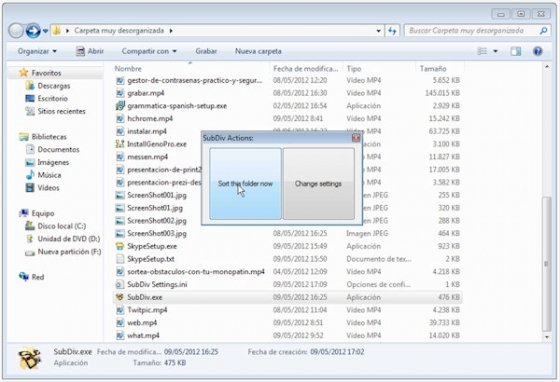Select Equipo in the navigation pane
This screenshot has width=560, height=382.
[x=43, y=213]
